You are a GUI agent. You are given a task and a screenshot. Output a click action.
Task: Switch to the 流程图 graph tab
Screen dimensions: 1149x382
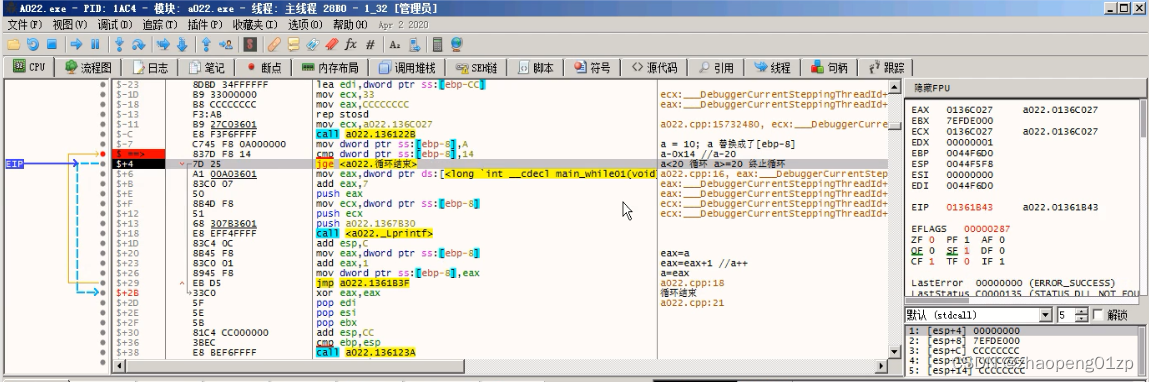89,67
